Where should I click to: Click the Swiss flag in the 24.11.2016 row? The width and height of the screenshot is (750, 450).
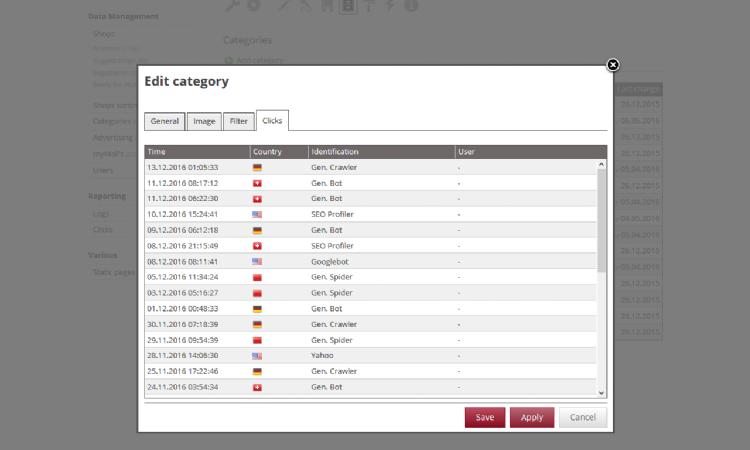coord(257,386)
